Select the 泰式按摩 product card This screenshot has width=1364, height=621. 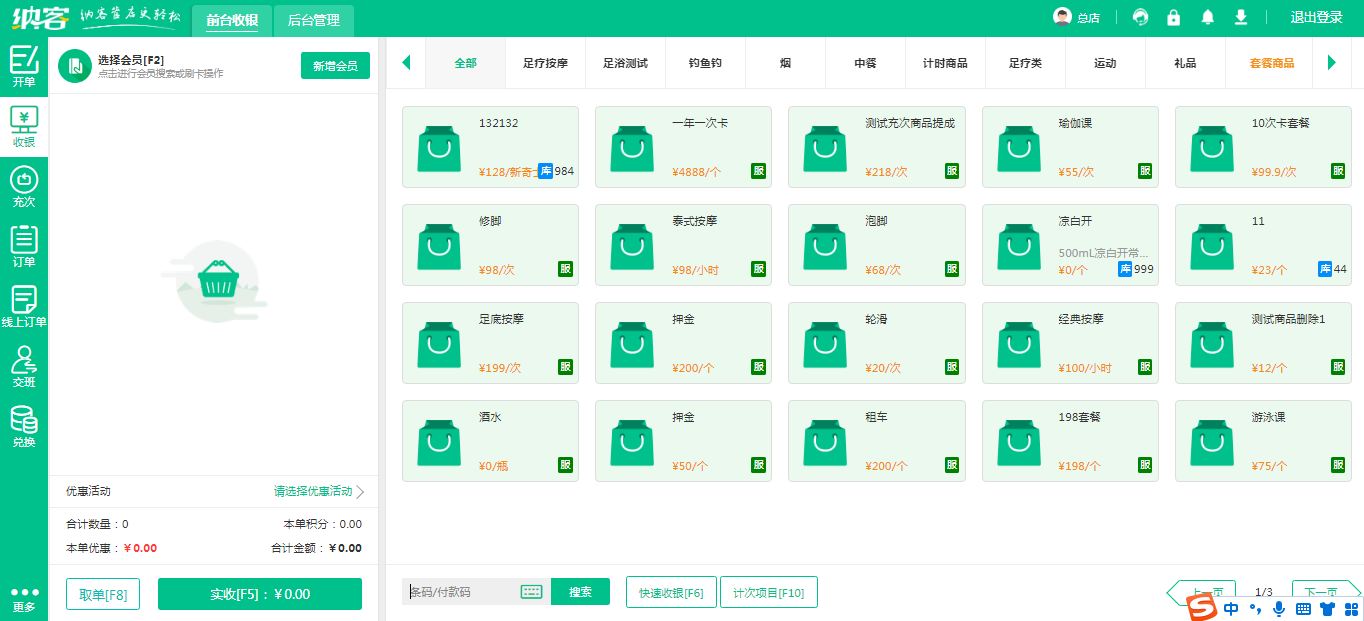pyautogui.click(x=683, y=245)
